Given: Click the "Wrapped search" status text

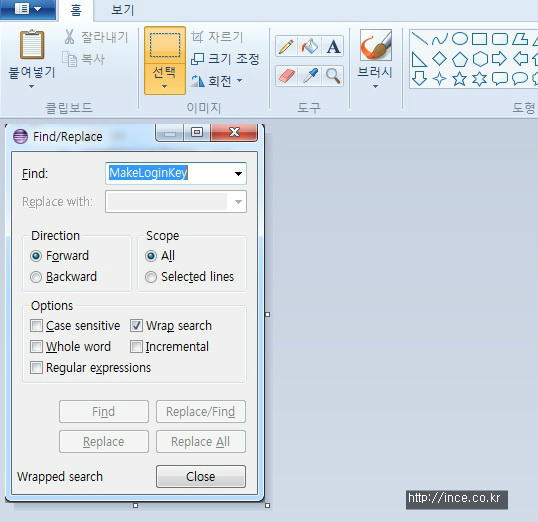Looking at the screenshot, I should click(x=60, y=477).
